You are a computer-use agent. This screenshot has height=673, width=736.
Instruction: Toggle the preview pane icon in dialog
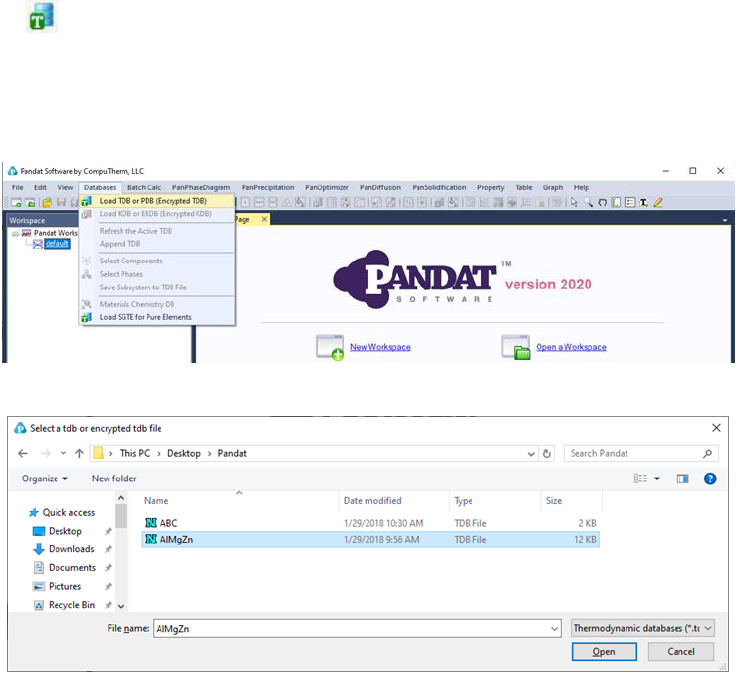click(682, 479)
